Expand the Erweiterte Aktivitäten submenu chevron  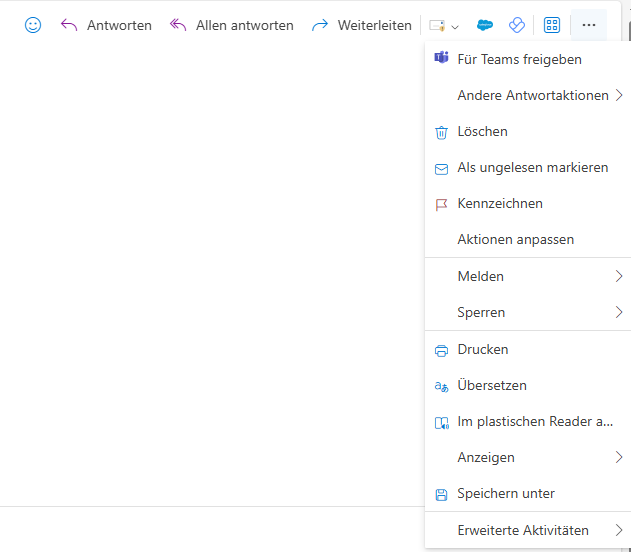tap(619, 530)
